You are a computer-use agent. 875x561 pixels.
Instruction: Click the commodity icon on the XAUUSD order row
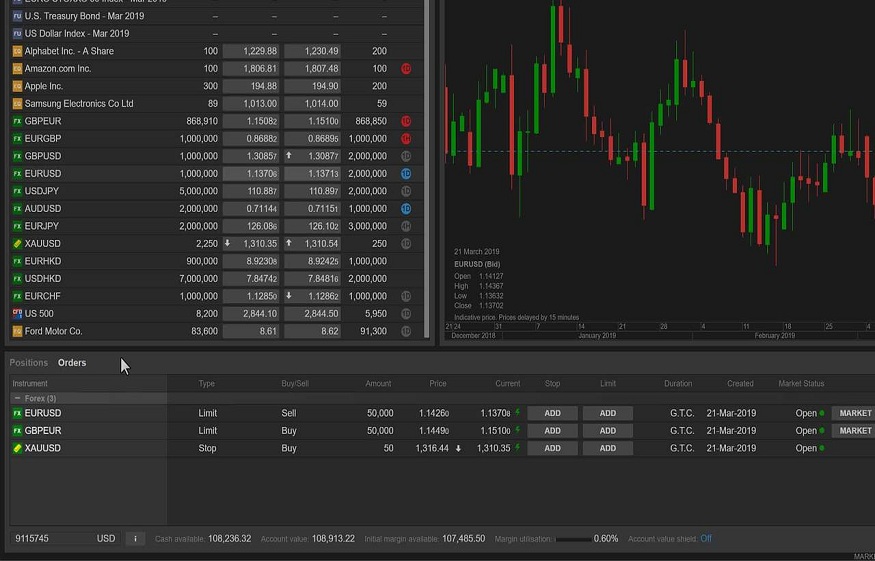click(17, 448)
